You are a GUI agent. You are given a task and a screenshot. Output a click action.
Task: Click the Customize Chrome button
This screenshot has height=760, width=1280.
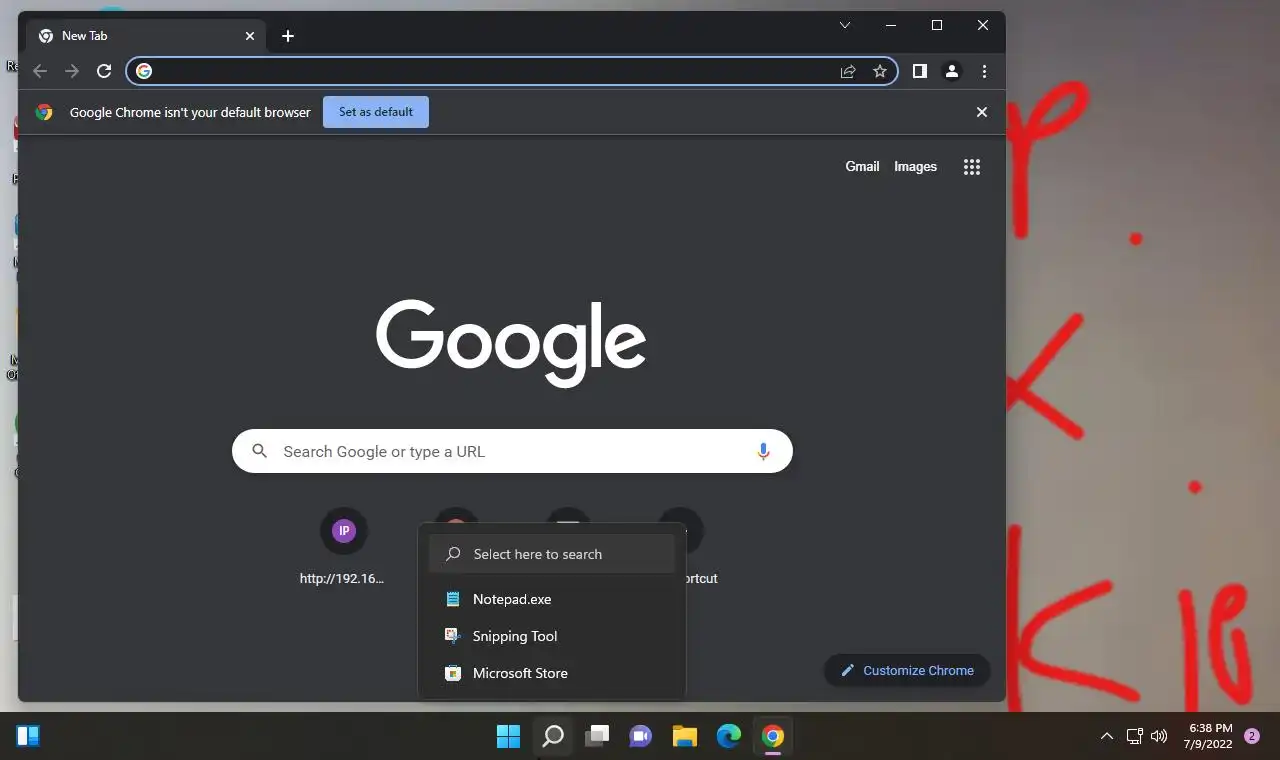click(907, 670)
